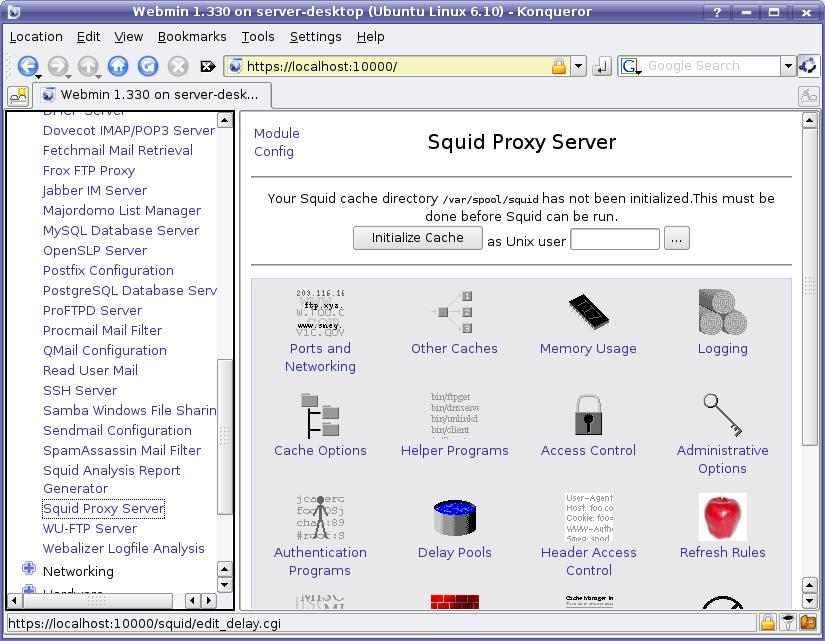Image resolution: width=825 pixels, height=641 pixels.
Task: Open the Dovecot IMAP/POP3 Server link
Action: (129, 131)
